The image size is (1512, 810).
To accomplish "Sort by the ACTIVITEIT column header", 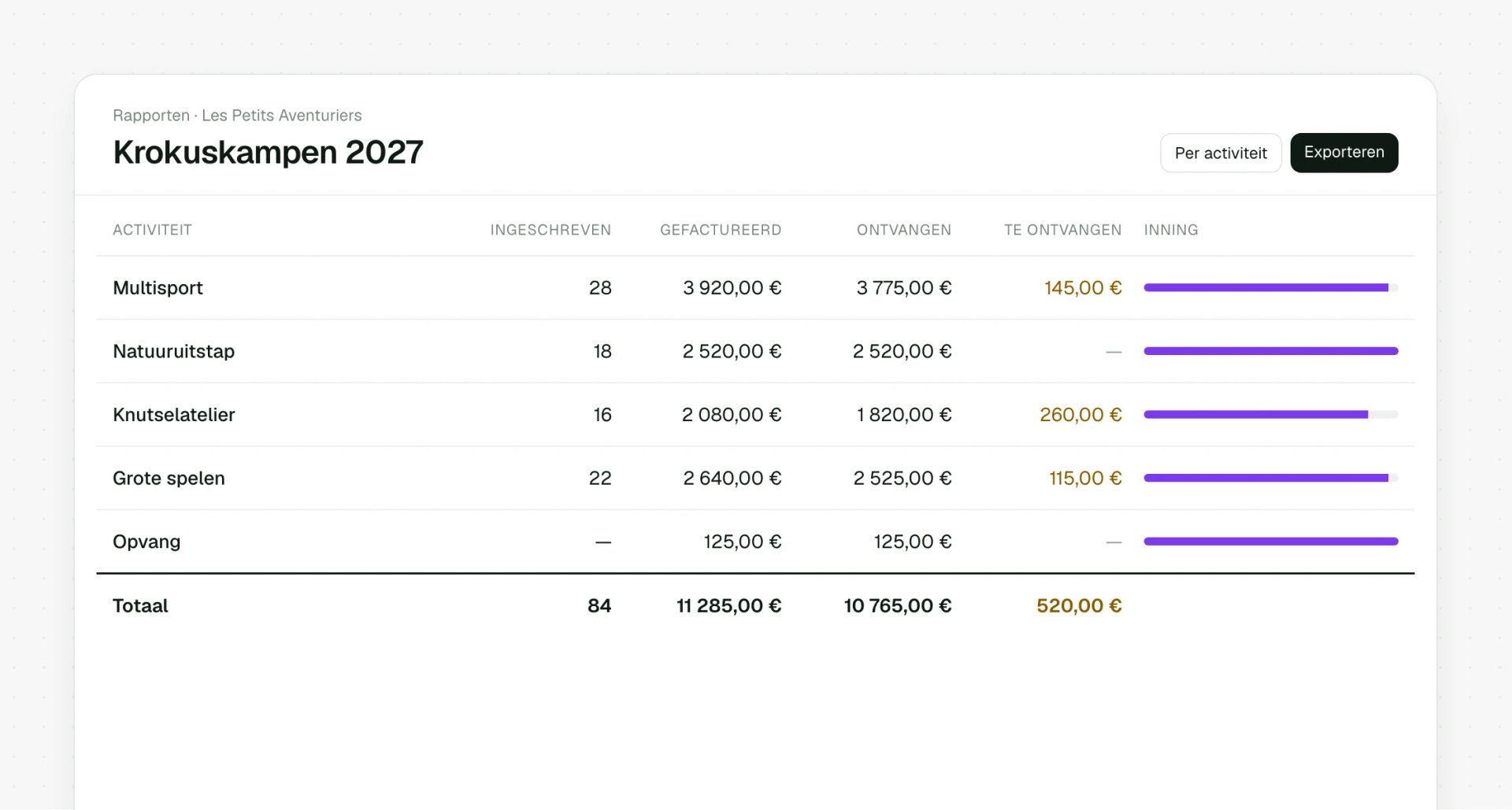I will click(x=152, y=230).
